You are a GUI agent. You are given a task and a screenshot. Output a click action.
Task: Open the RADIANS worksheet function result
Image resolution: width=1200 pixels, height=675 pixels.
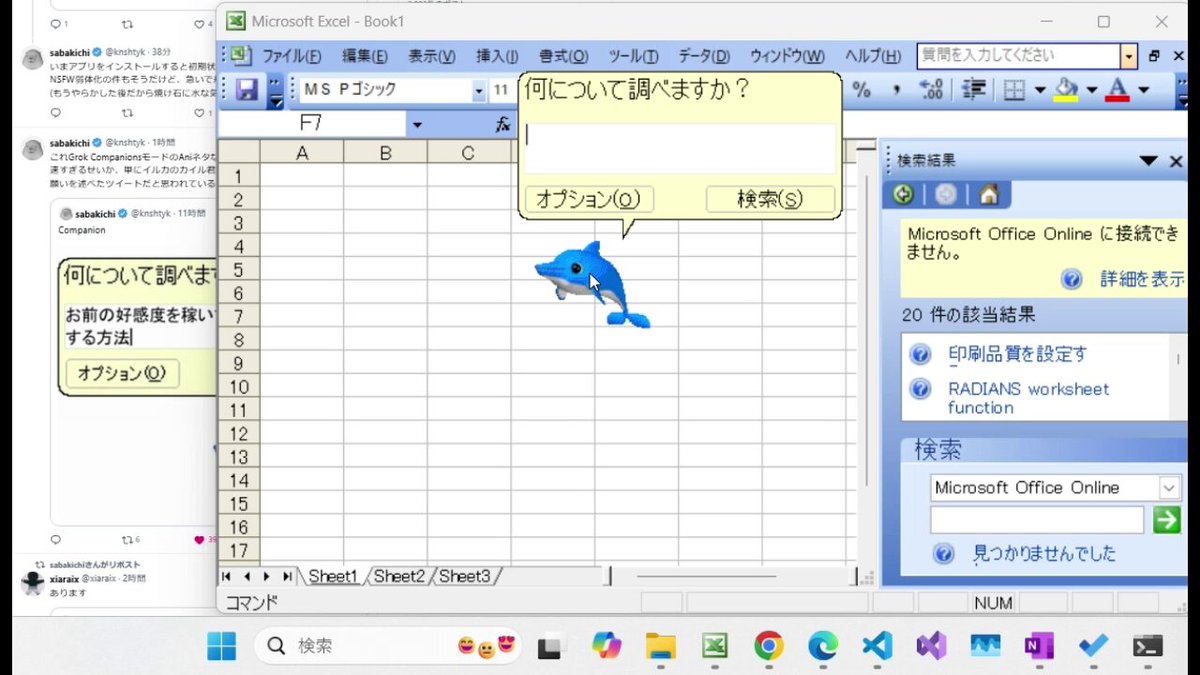[1028, 398]
